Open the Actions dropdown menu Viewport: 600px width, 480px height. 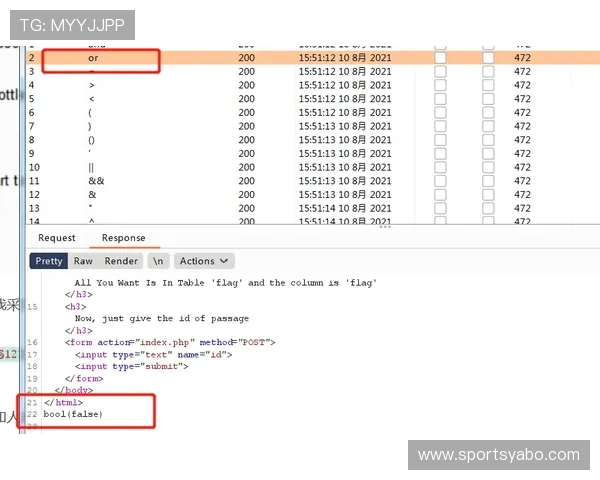pyautogui.click(x=204, y=261)
